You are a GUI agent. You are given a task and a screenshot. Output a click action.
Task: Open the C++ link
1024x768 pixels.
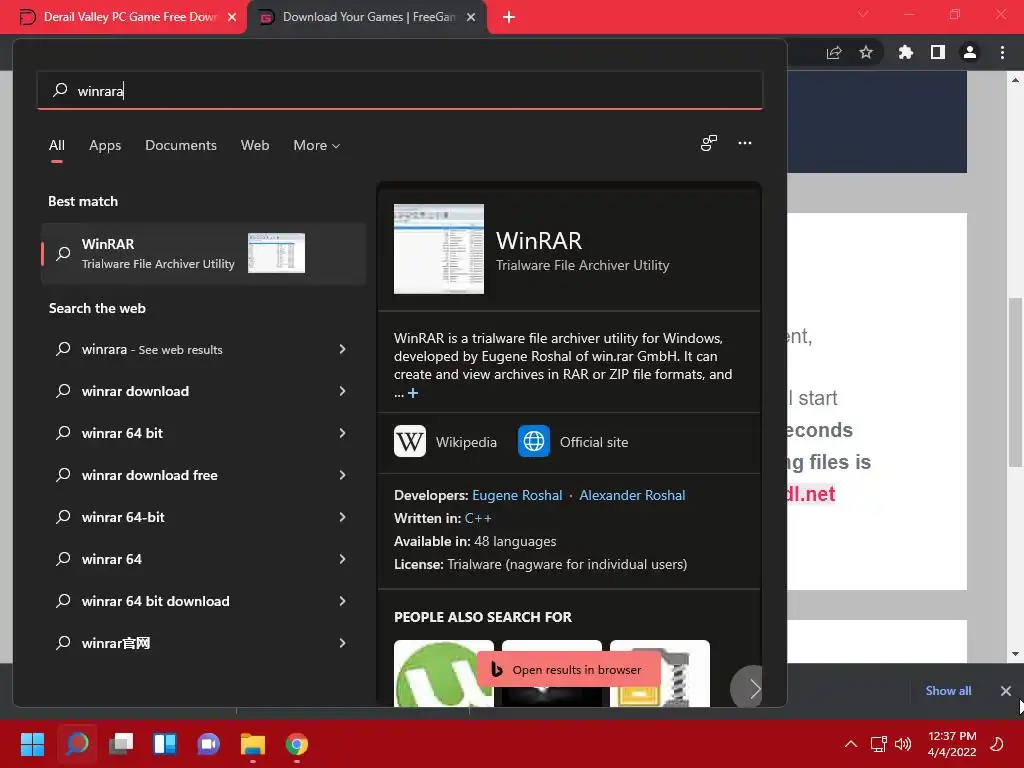pos(478,518)
